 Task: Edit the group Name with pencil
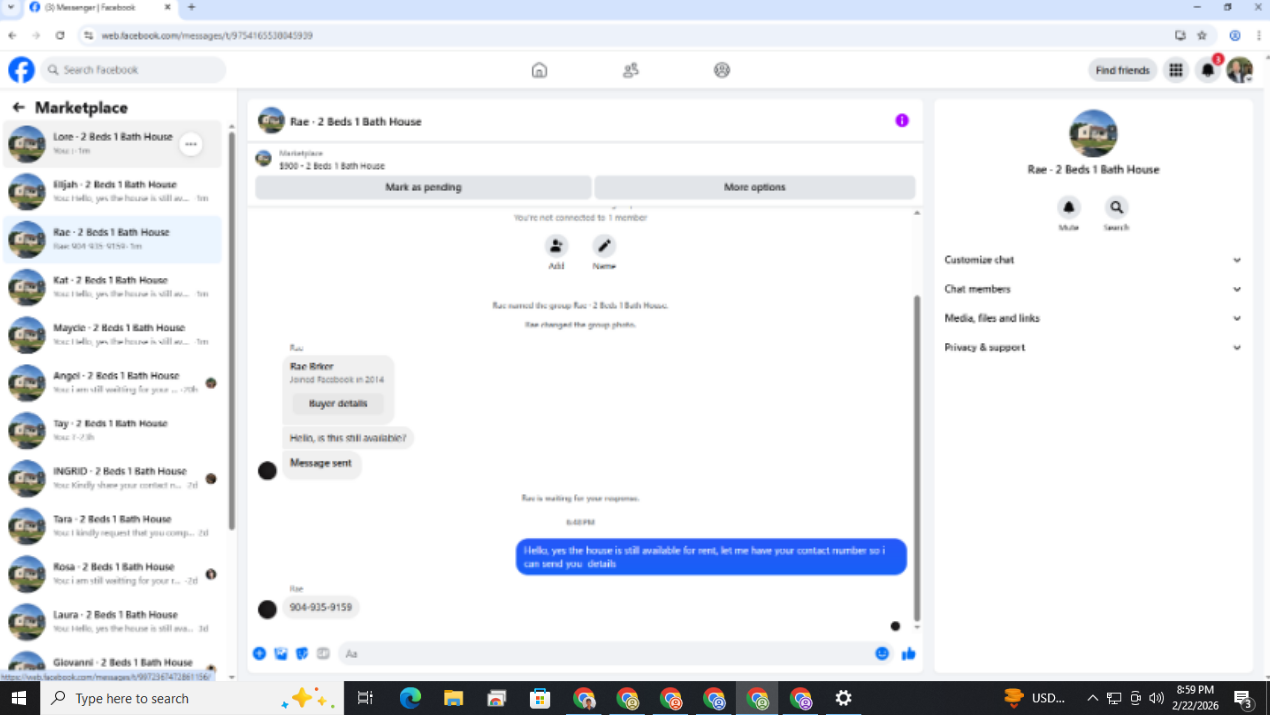coord(604,246)
